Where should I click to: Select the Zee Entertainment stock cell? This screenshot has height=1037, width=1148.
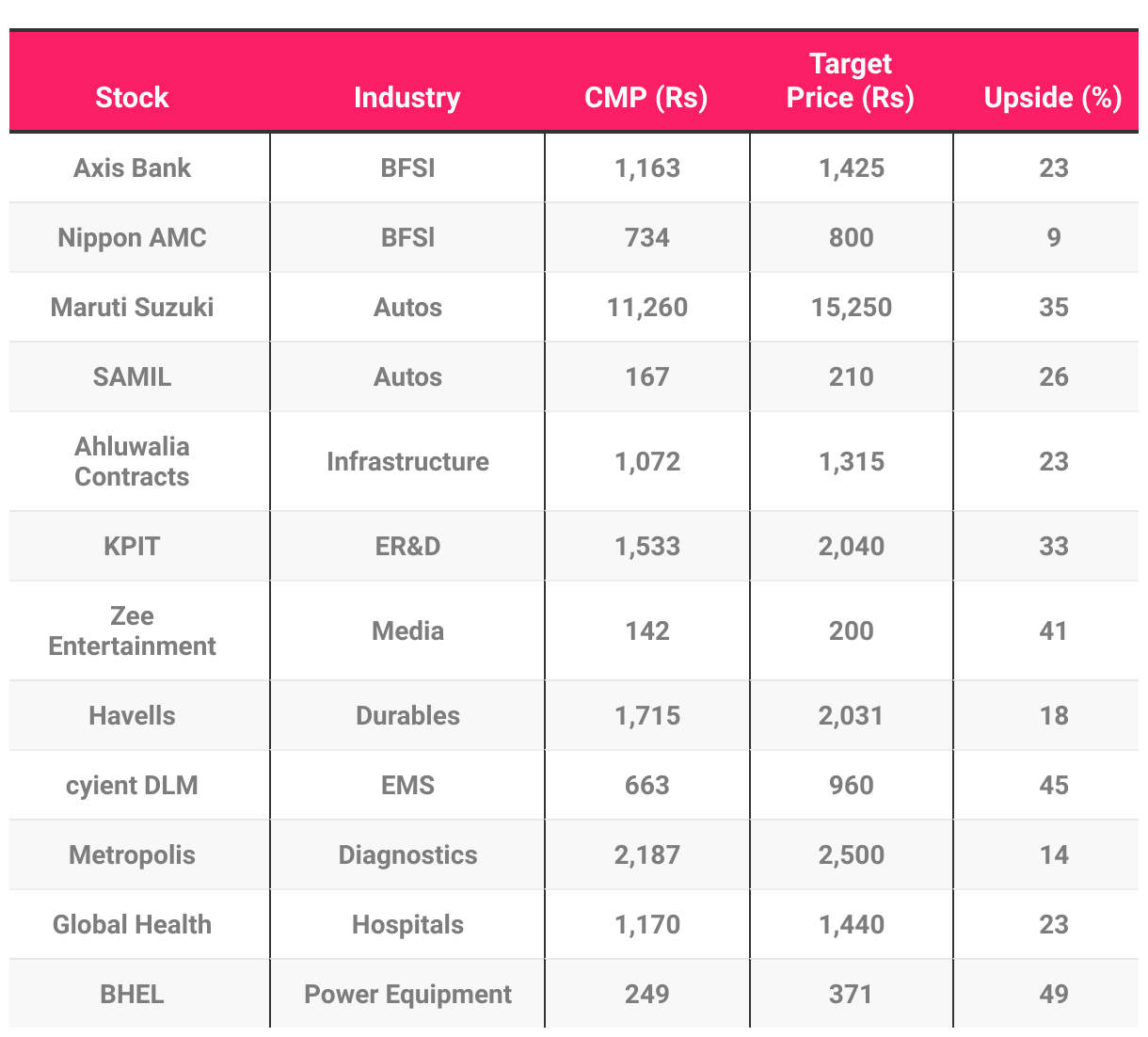click(132, 630)
